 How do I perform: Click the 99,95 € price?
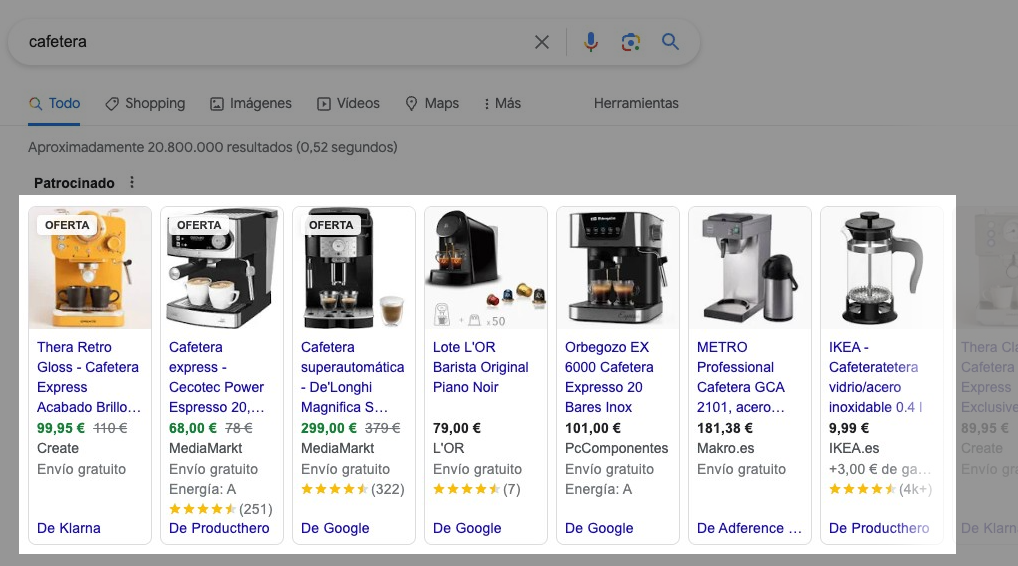(x=61, y=428)
